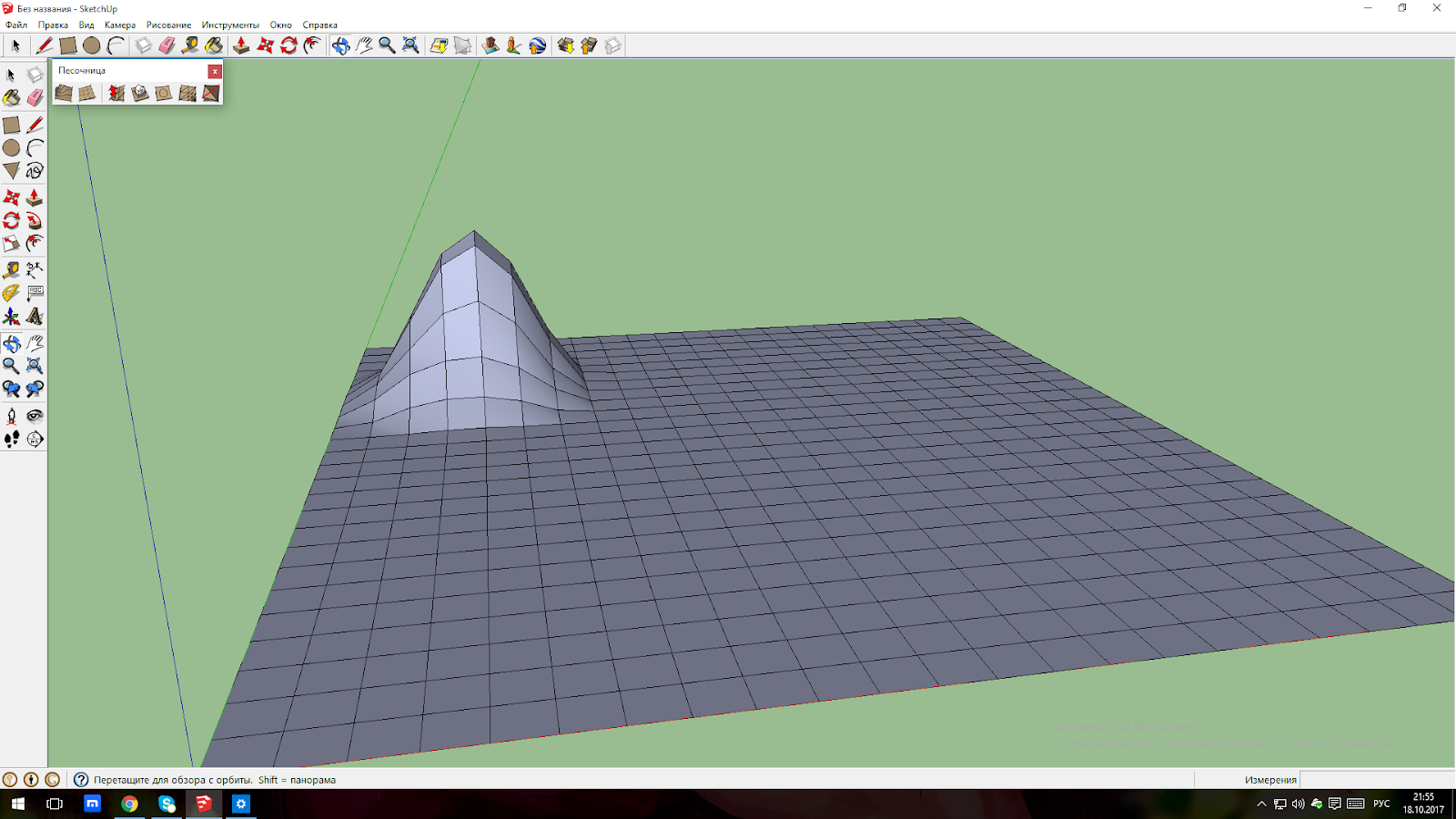Click the Share Model upload icon

(589, 45)
